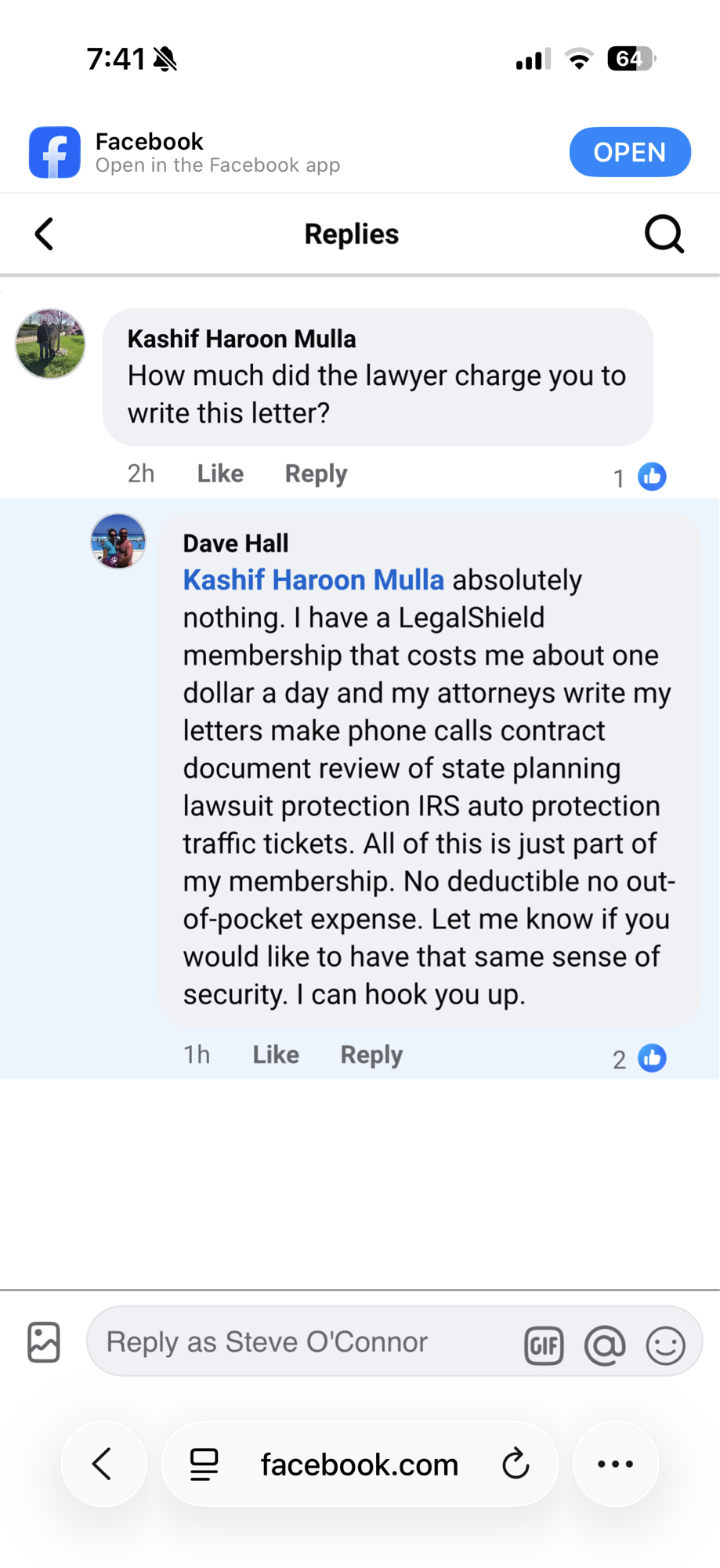
Task: Open search with the magnifier icon
Action: 664,234
